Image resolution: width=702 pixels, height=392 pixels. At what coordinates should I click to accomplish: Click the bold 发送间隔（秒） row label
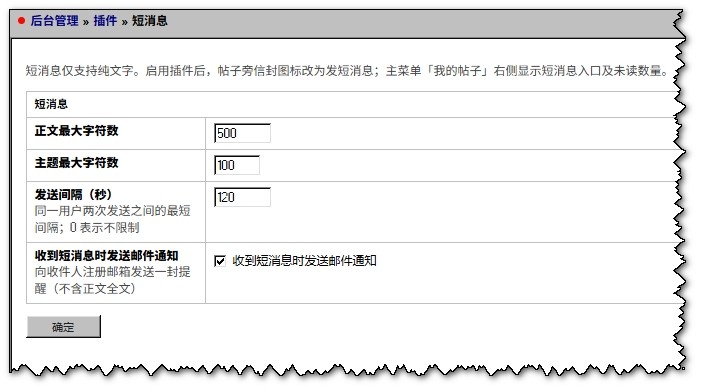click(x=73, y=195)
